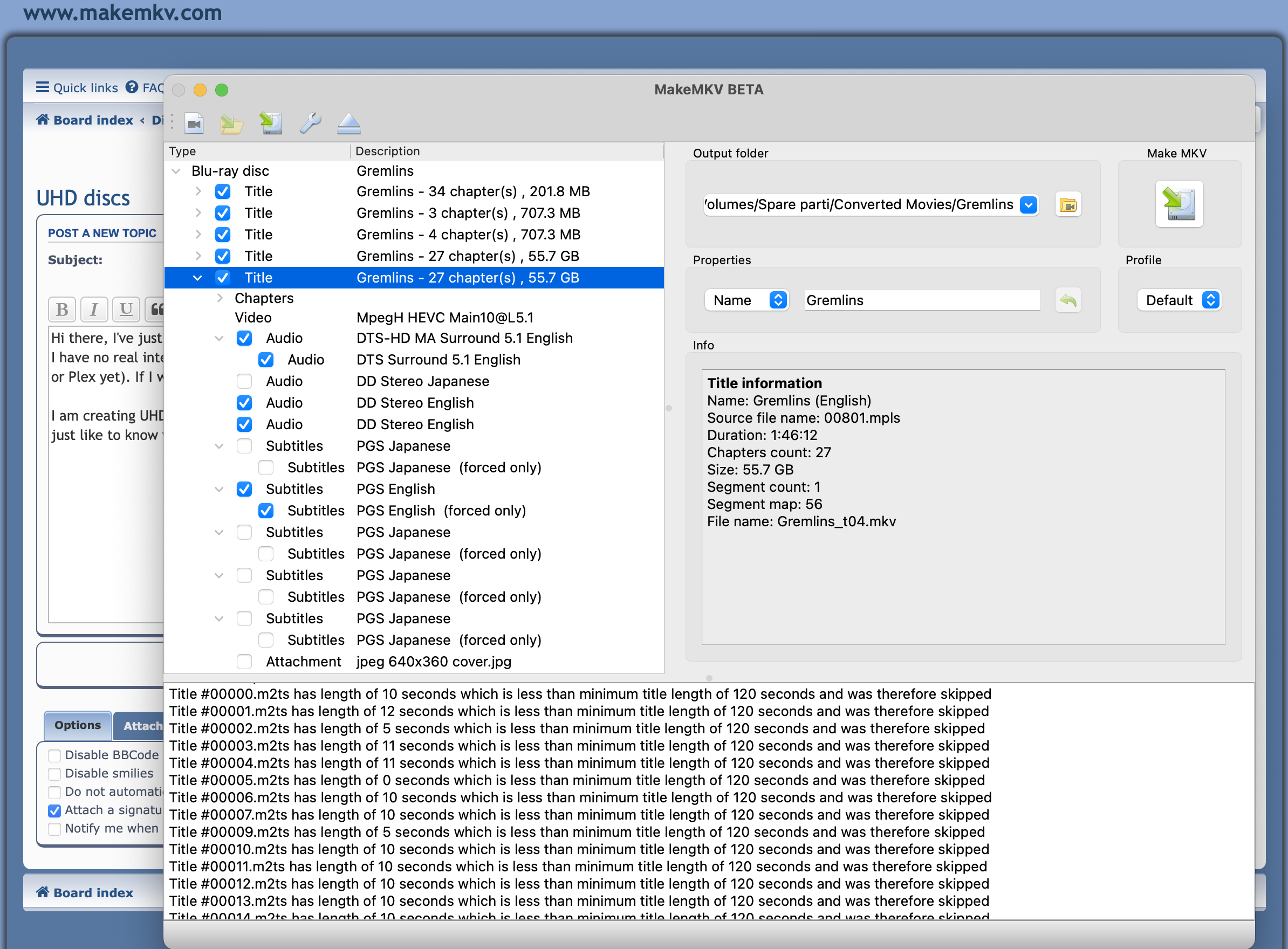Click the save to hard drive toolbar icon
Viewport: 1288px width, 949px height.
pos(271,123)
